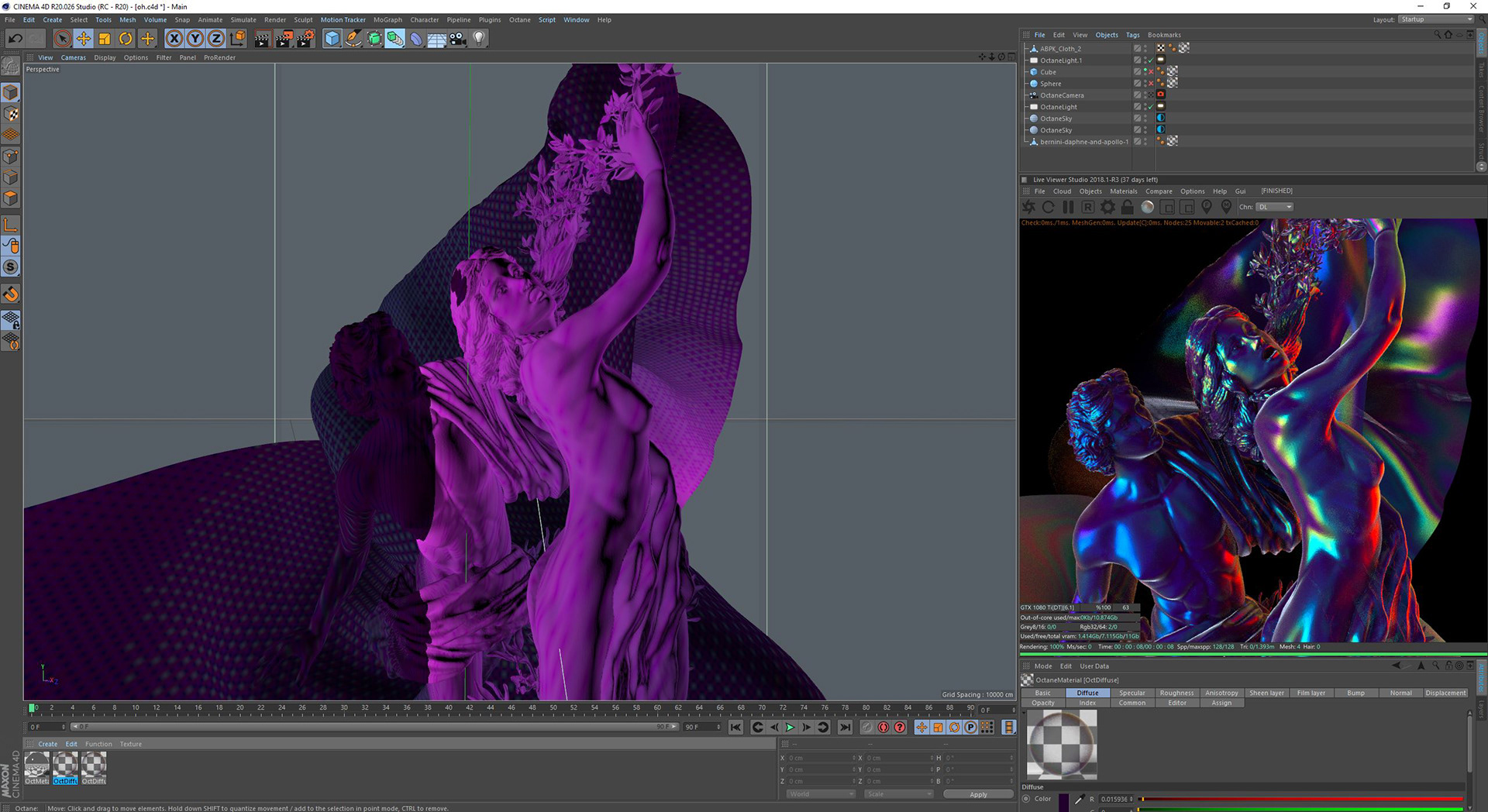Open the World coordinate dropdown

coord(821,794)
